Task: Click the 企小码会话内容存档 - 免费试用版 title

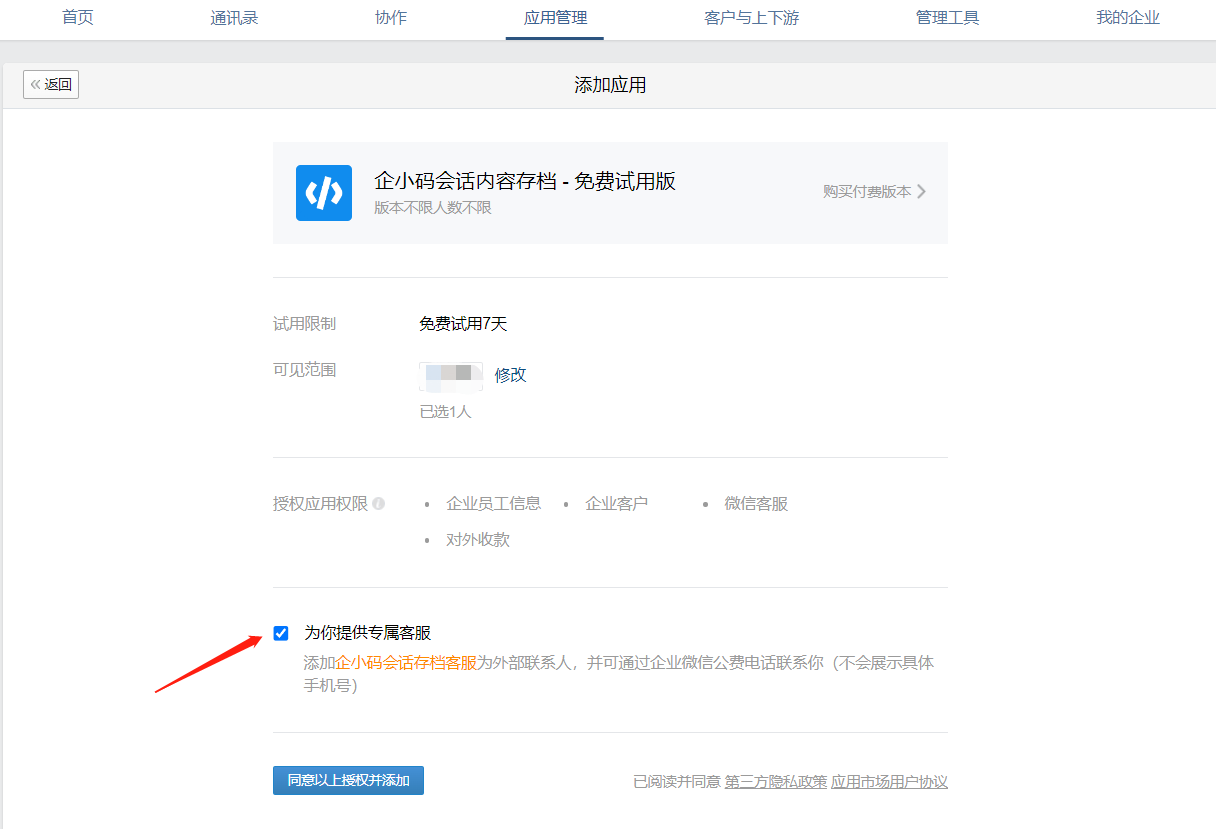Action: click(525, 181)
